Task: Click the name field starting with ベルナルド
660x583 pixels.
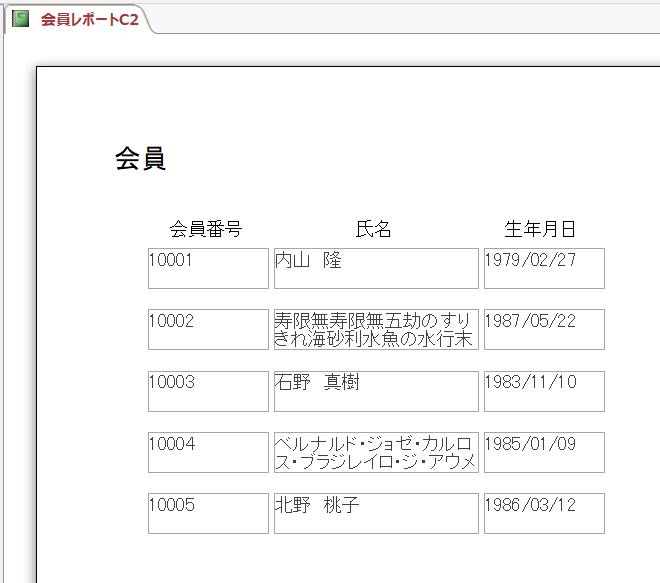Action: pyautogui.click(x=376, y=453)
